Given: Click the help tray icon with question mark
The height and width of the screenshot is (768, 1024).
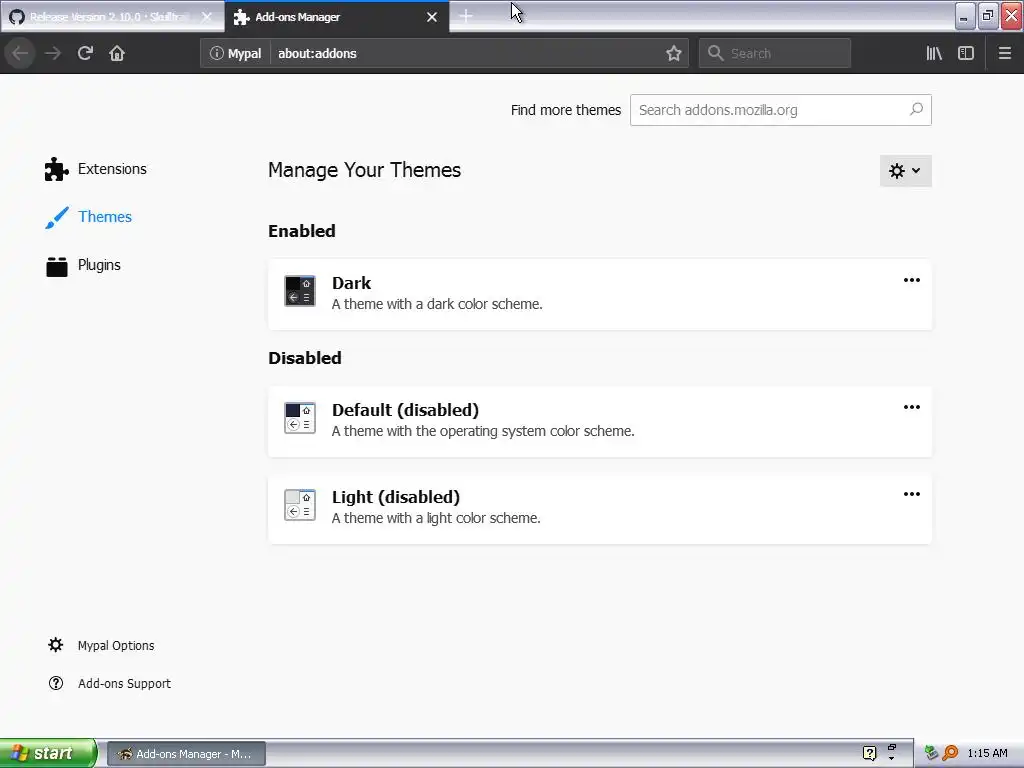Looking at the screenshot, I should 869,753.
